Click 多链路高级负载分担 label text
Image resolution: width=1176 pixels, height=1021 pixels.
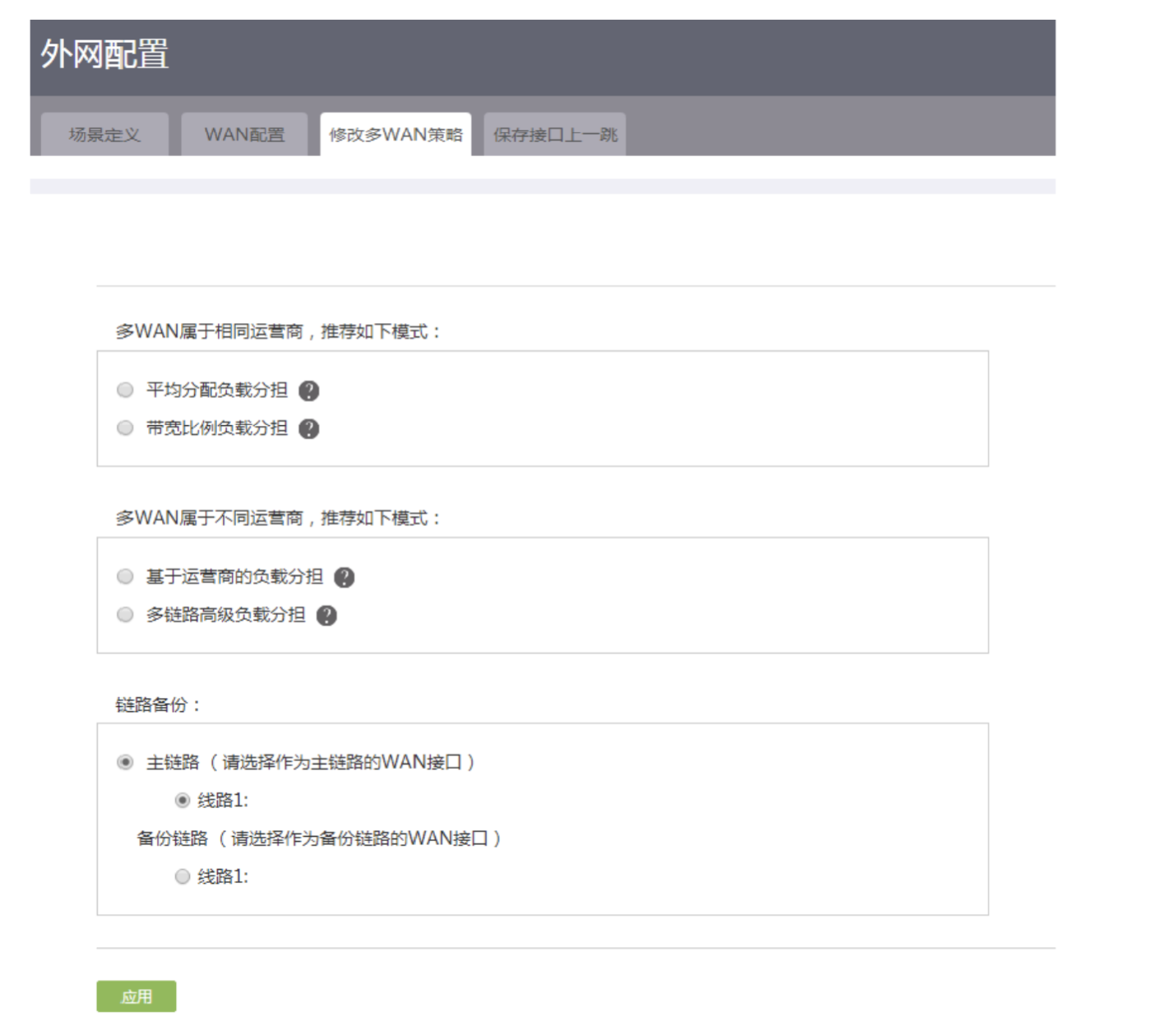(225, 614)
